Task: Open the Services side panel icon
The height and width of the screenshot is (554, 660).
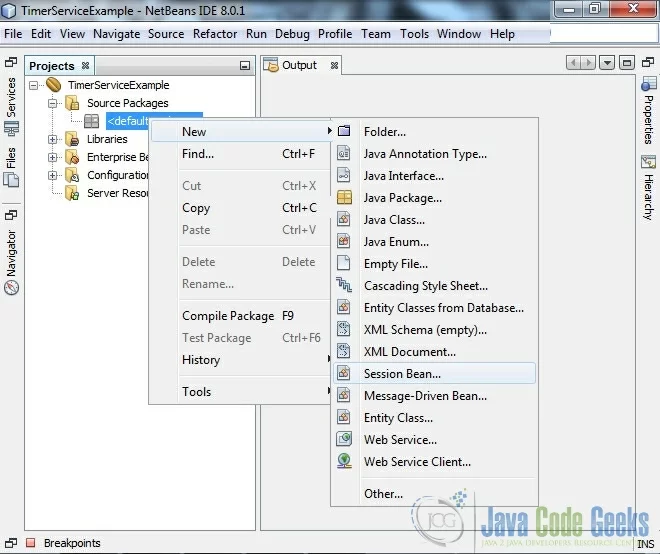Action: [11, 128]
